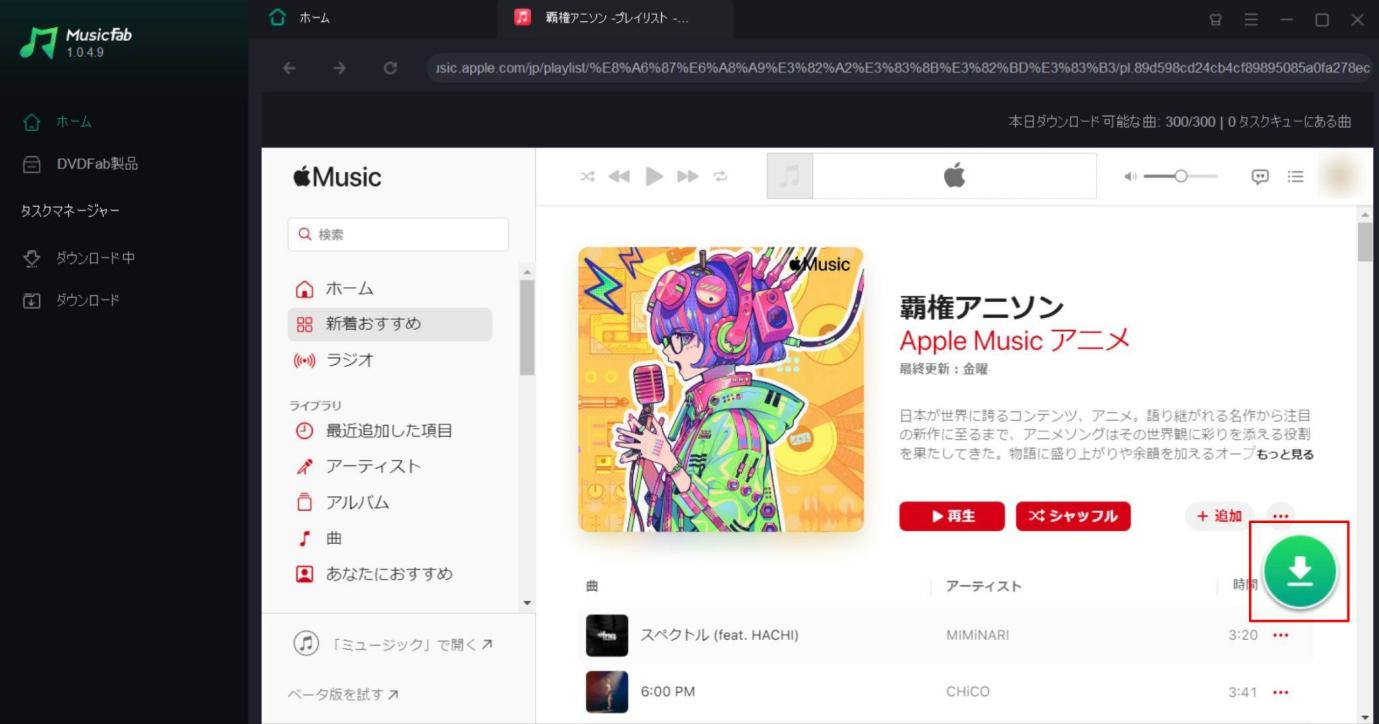Screen dimensions: 1379x724
Task: Open ラジオ in Apple Music sidebar
Action: [x=390, y=360]
